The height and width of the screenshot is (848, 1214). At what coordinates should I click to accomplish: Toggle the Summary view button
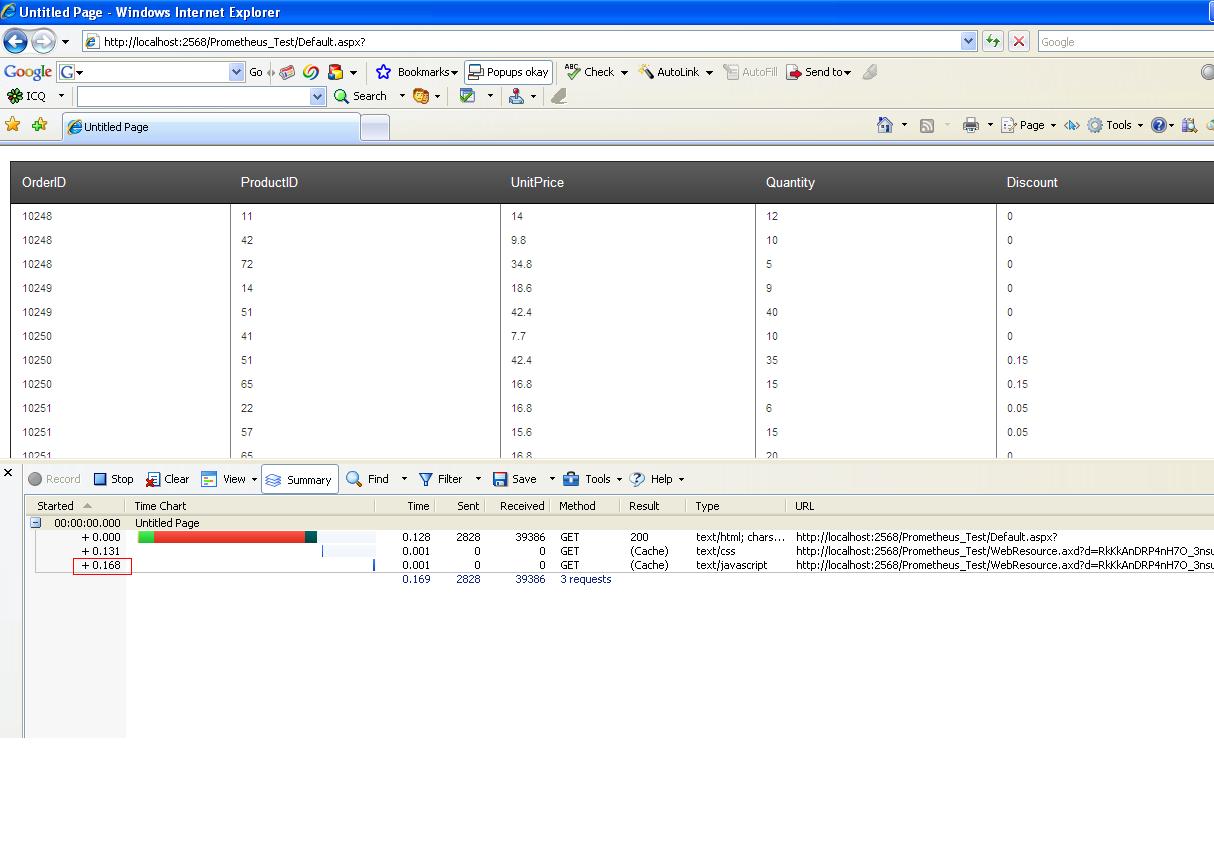click(x=299, y=479)
